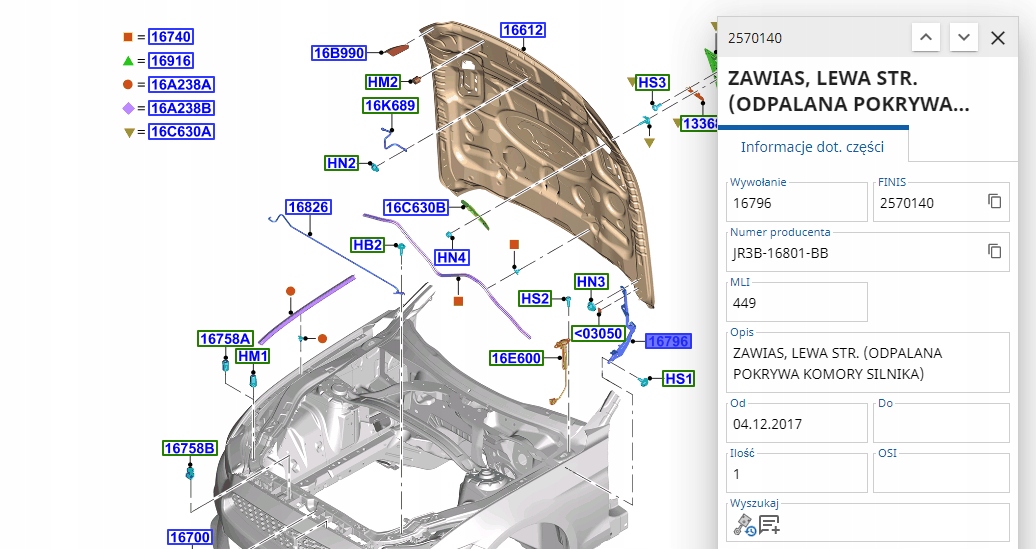
Task: Click the HS1 callout label
Action: pyautogui.click(x=679, y=379)
